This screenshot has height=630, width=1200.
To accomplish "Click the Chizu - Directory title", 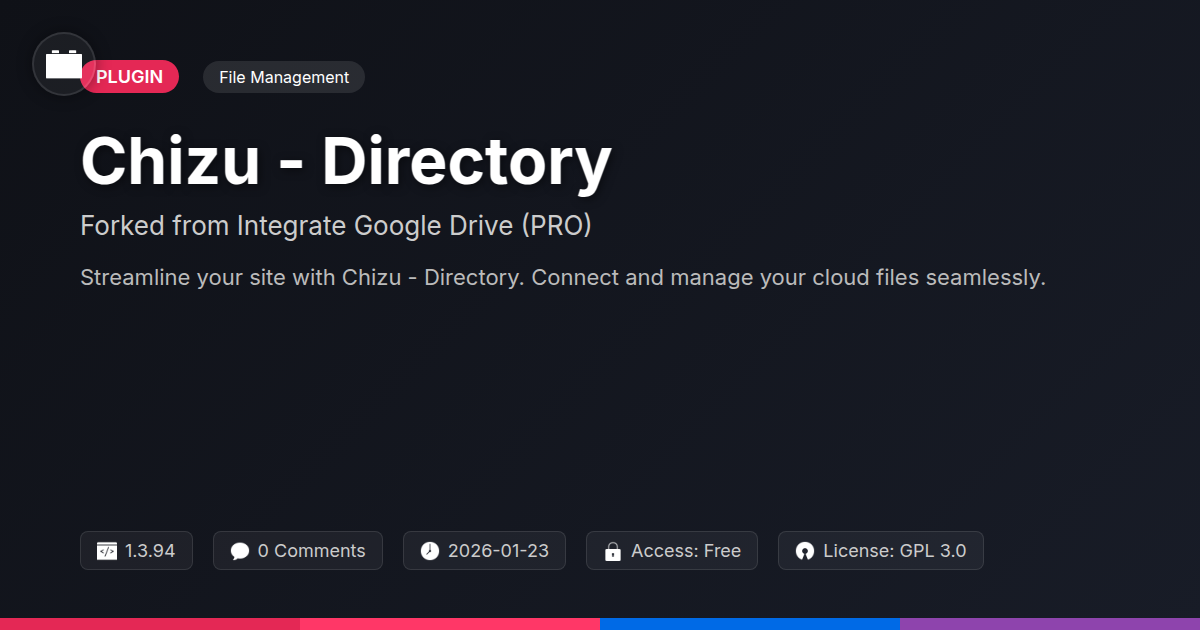I will coord(346,162).
